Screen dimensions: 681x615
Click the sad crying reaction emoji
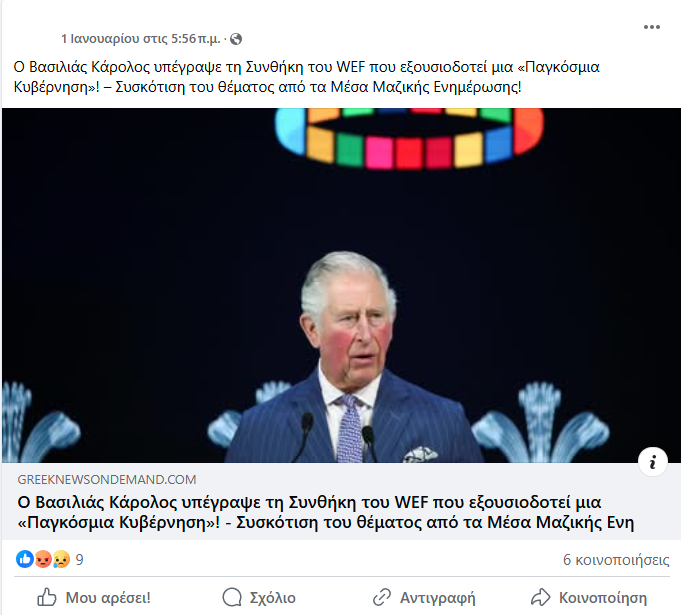[x=61, y=559]
